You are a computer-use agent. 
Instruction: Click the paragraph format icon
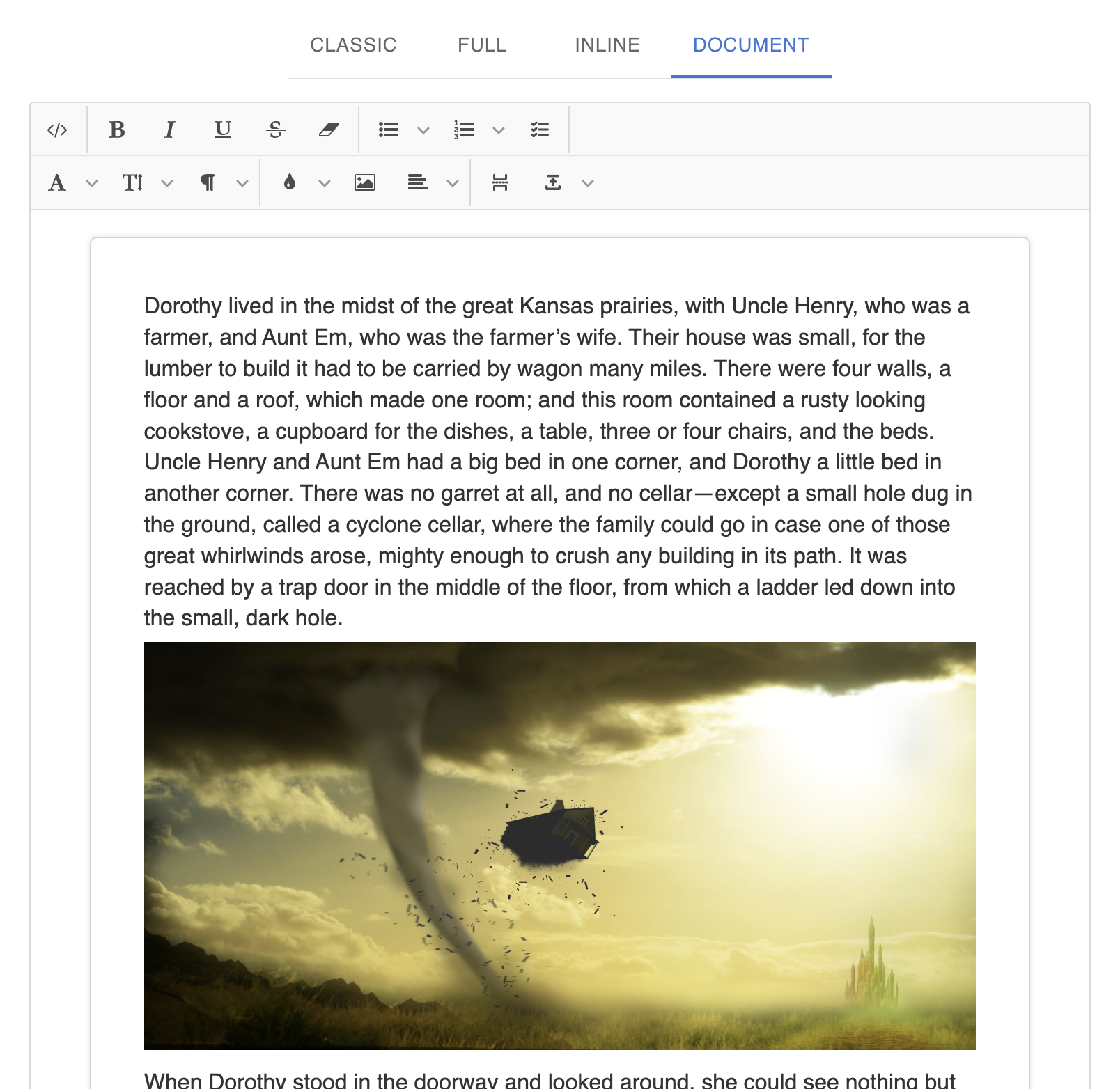pos(208,183)
